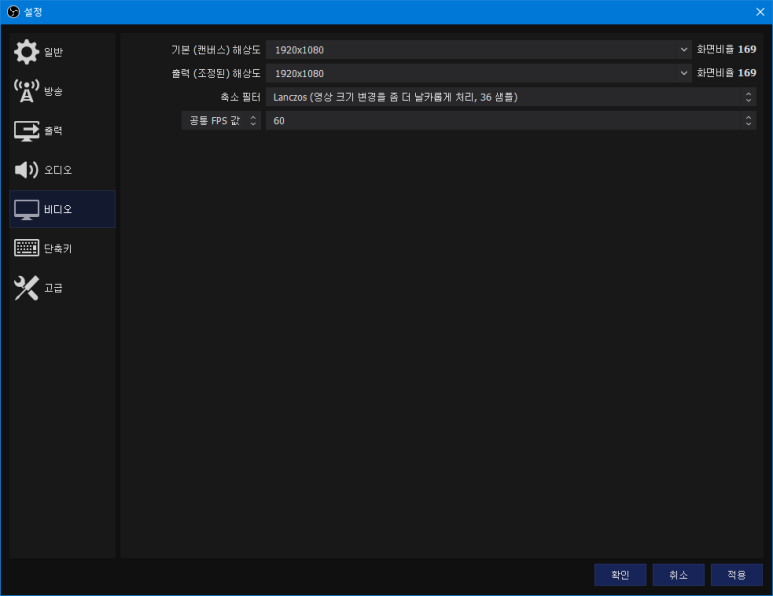Switch to the 방송 settings tab label

53,92
